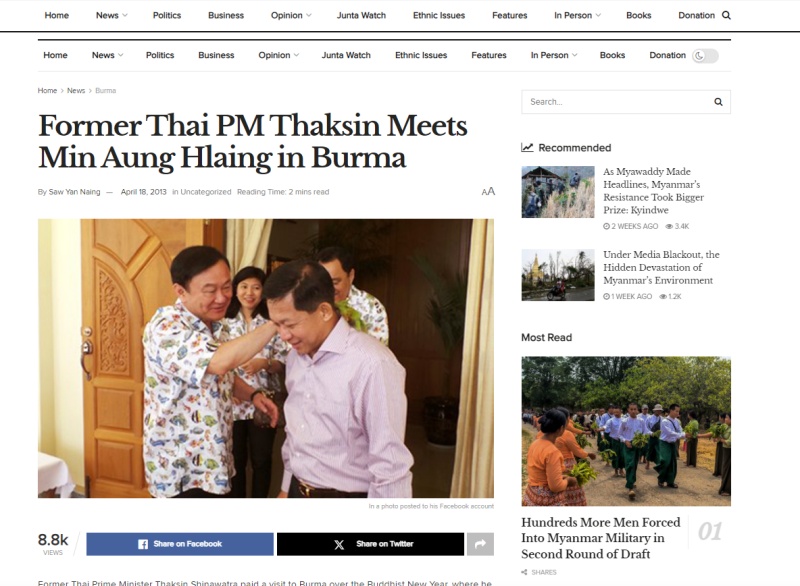The width and height of the screenshot is (800, 586).
Task: Click the search button inside the Search field
Action: point(718,102)
